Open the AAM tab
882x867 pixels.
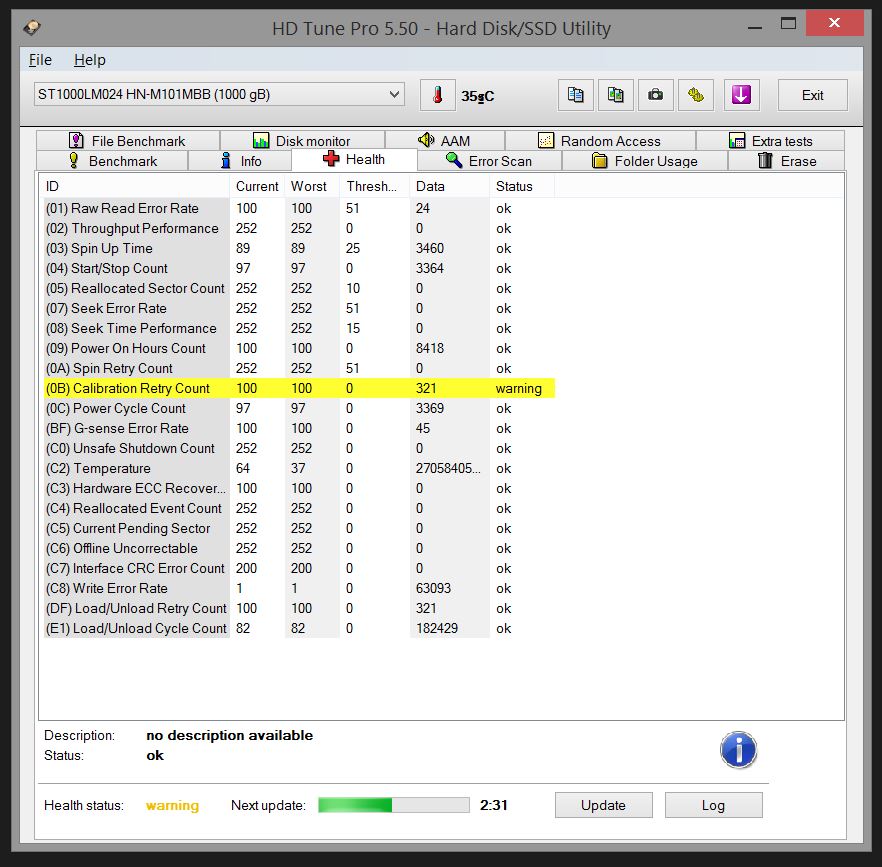coord(444,141)
